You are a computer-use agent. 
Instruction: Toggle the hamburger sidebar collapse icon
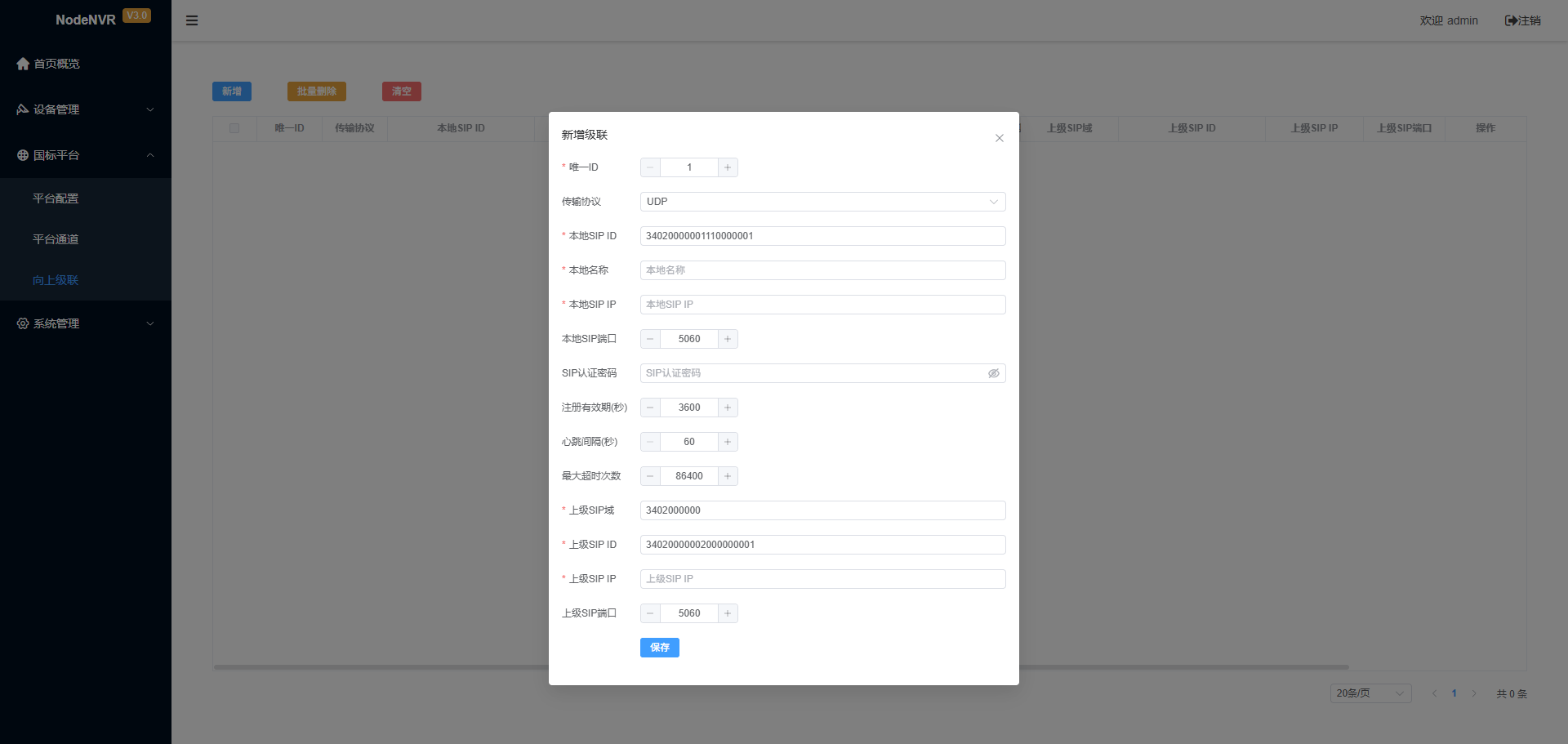click(x=192, y=20)
